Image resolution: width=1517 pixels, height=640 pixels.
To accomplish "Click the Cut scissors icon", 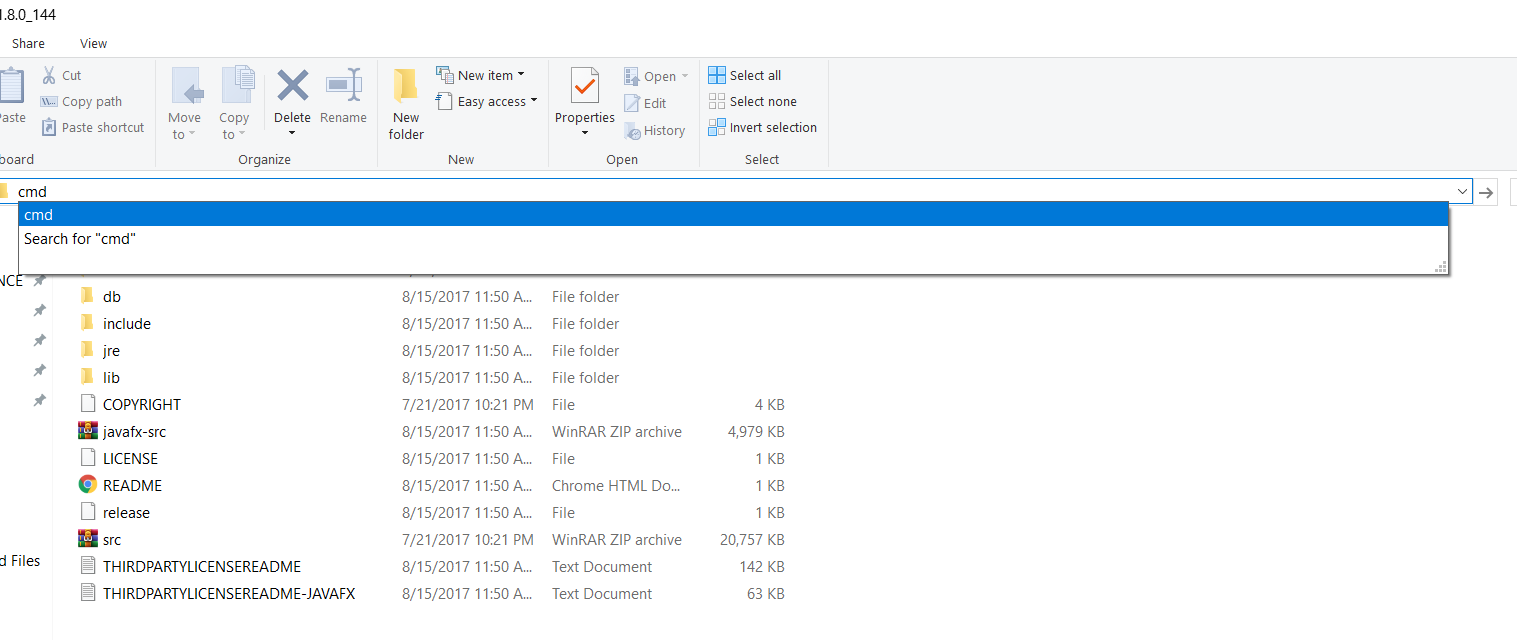I will (x=49, y=75).
